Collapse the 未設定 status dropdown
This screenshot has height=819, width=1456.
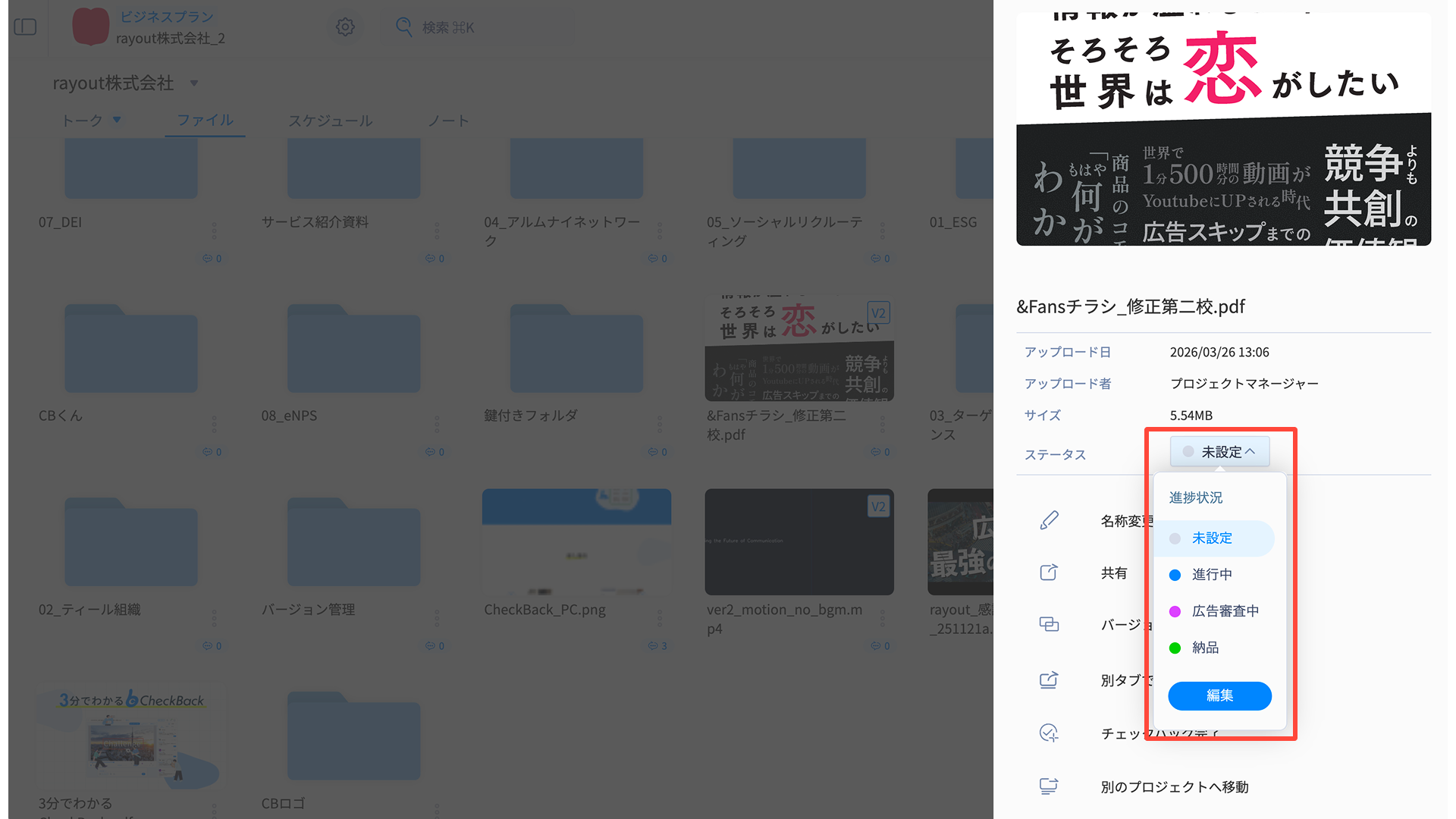[x=1219, y=452]
